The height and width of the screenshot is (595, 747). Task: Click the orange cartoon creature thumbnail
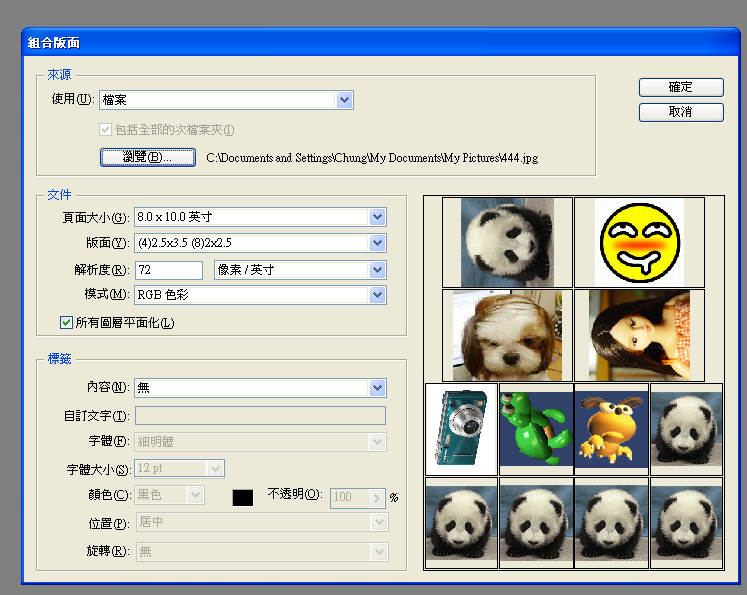point(611,429)
